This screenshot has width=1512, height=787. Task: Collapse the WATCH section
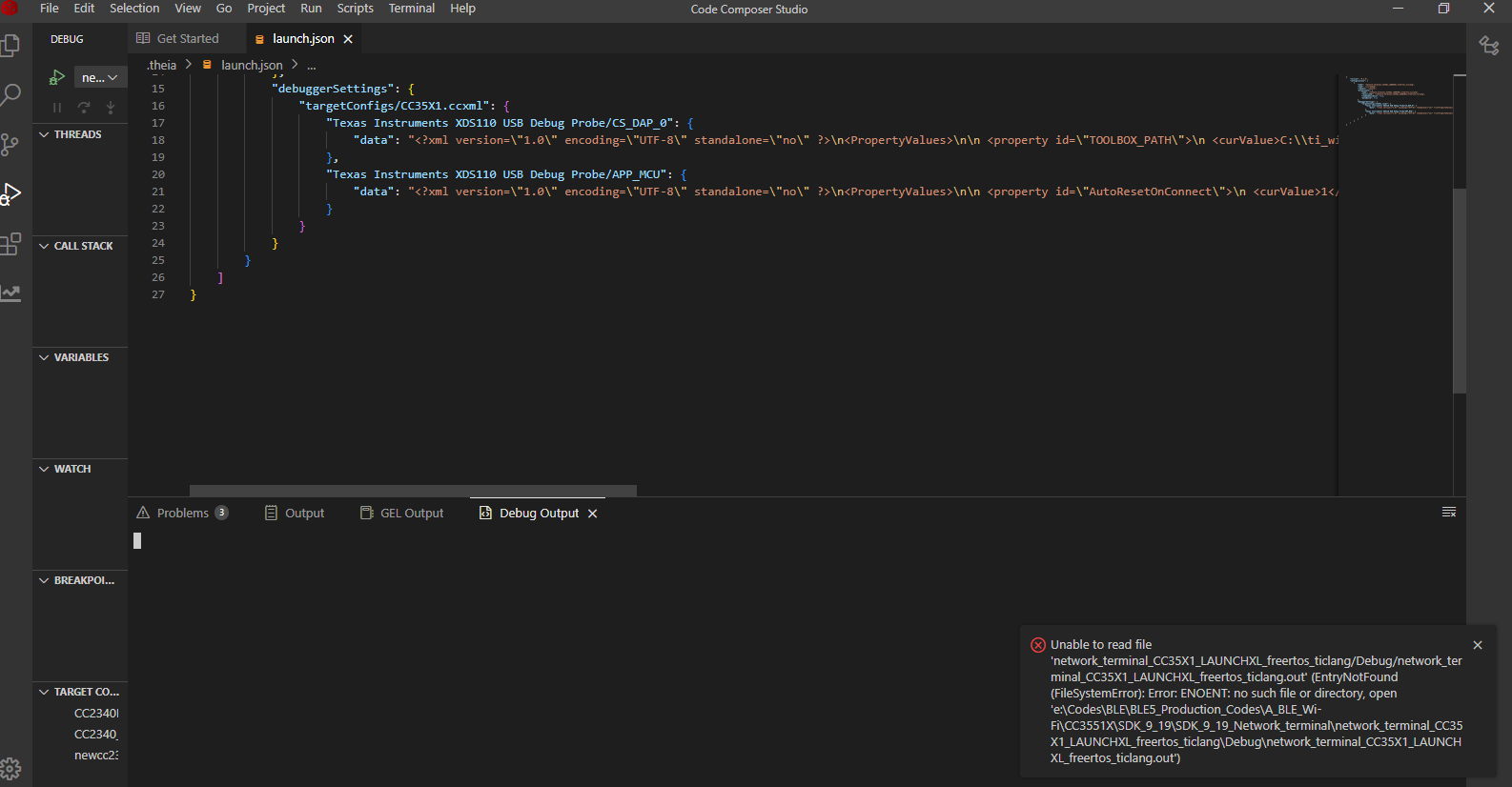point(44,469)
